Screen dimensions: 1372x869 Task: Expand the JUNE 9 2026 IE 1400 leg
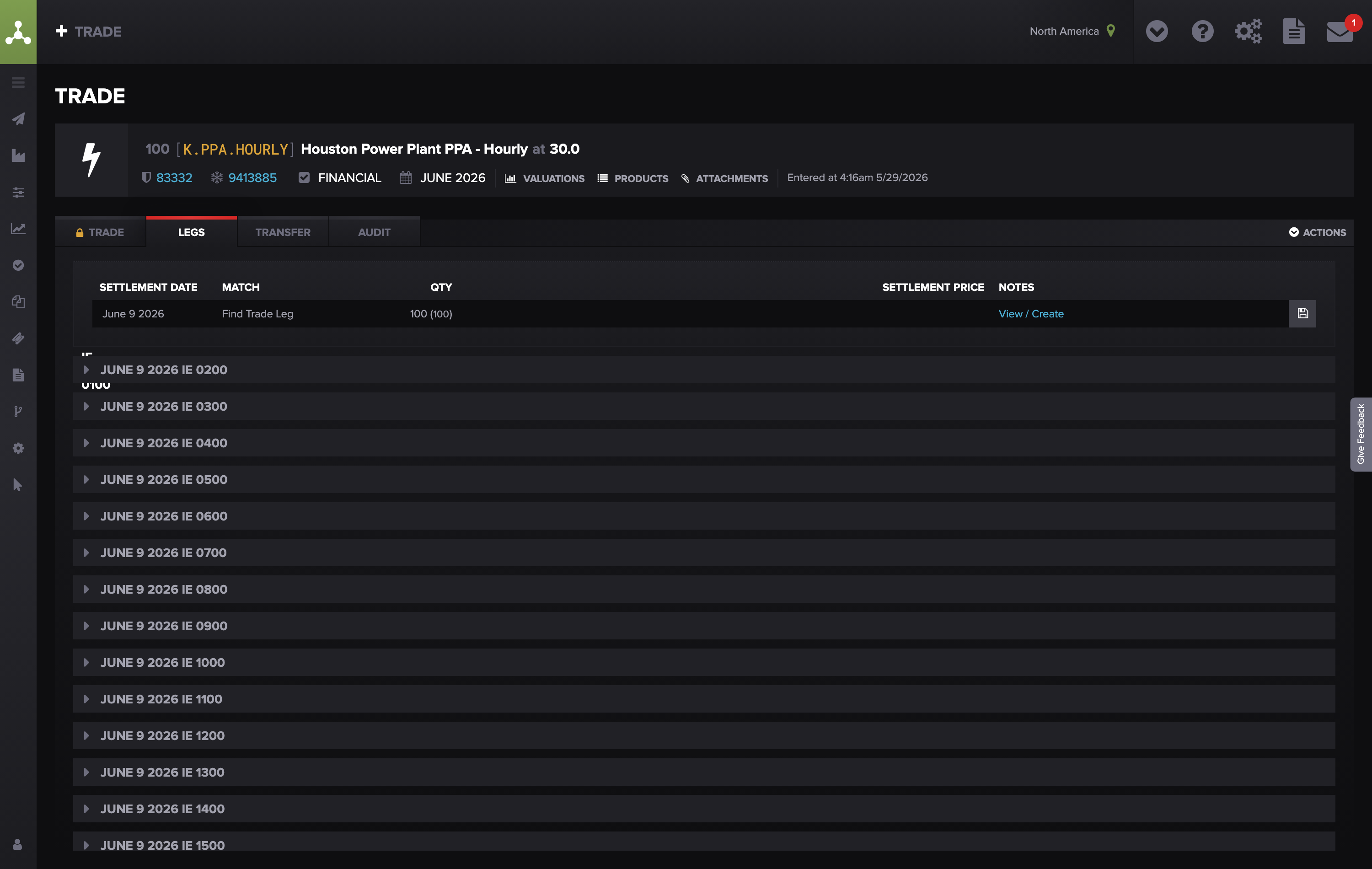coord(704,809)
